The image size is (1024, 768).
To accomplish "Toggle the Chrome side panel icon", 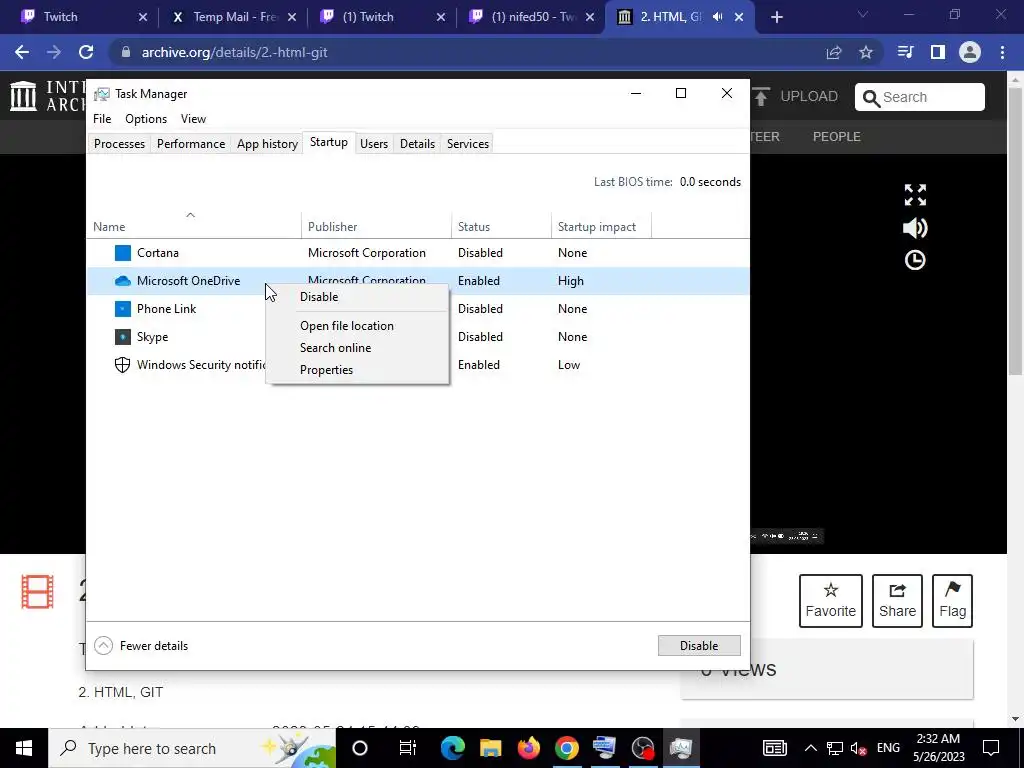I will click(x=938, y=52).
